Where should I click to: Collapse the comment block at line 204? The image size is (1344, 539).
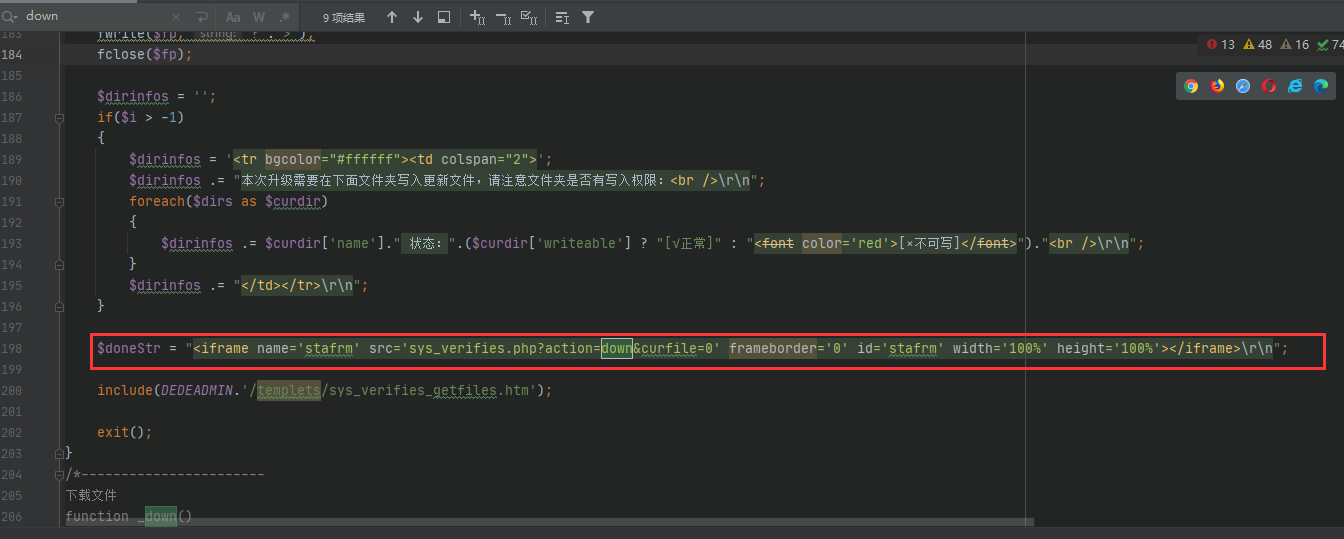[59, 474]
